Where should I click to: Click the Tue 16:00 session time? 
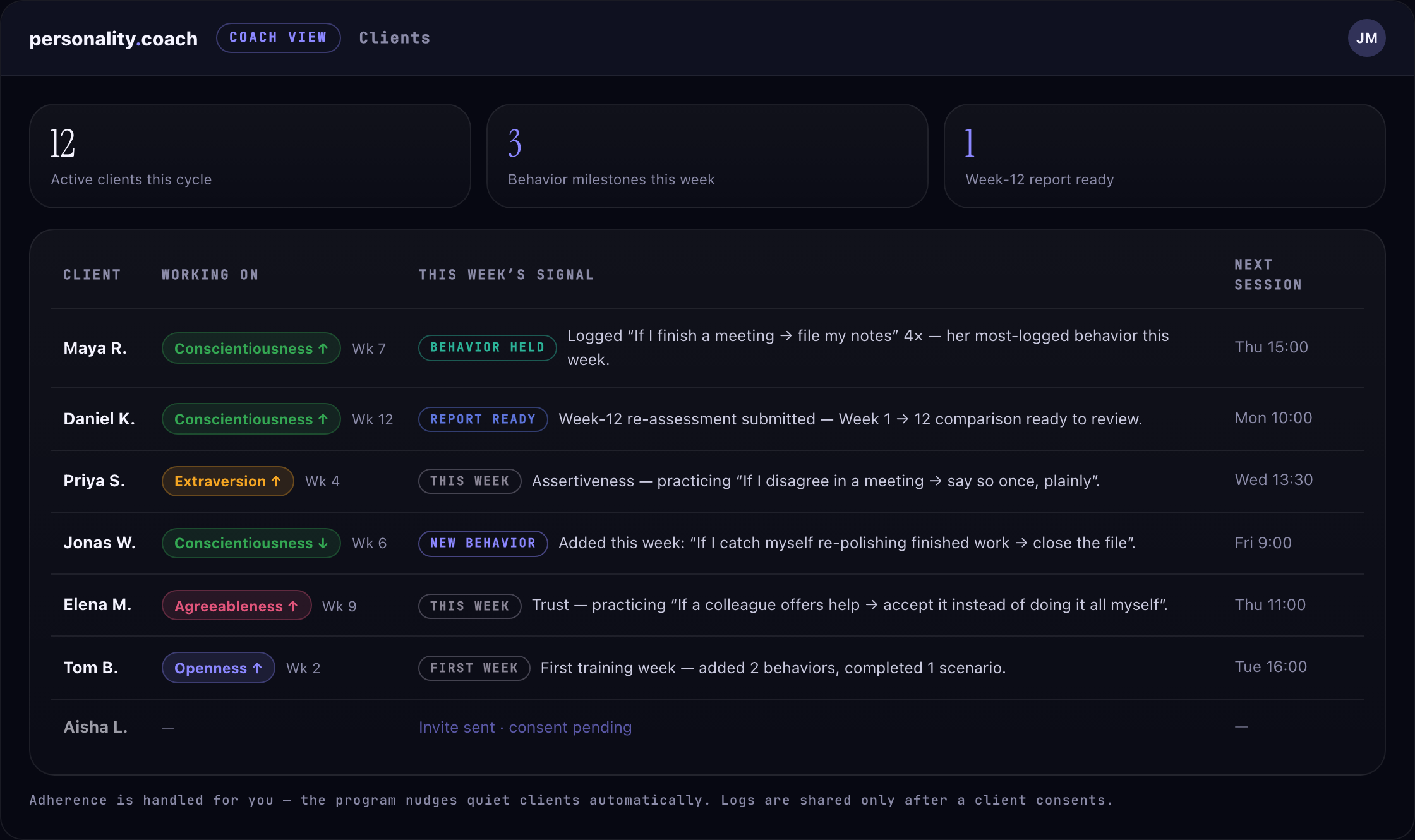click(1270, 666)
